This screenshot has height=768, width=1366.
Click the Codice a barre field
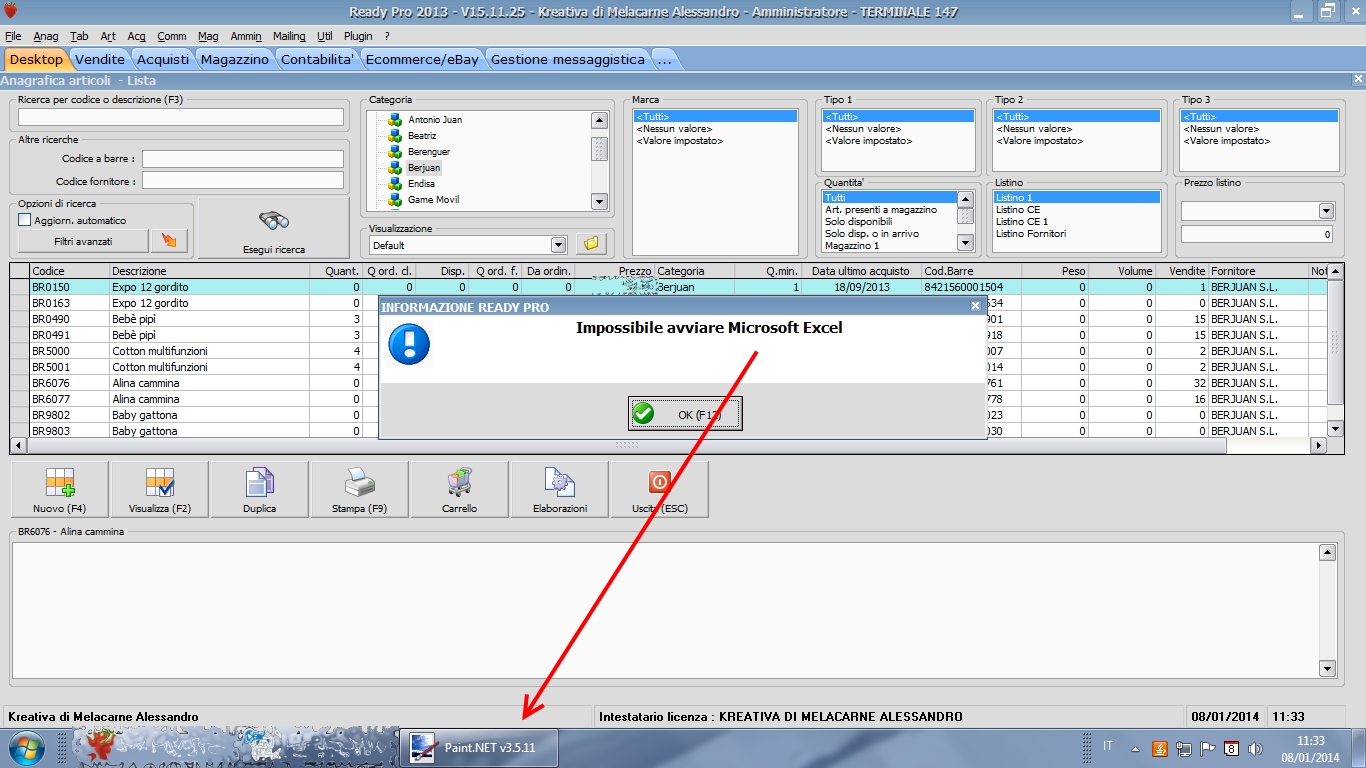(x=243, y=158)
